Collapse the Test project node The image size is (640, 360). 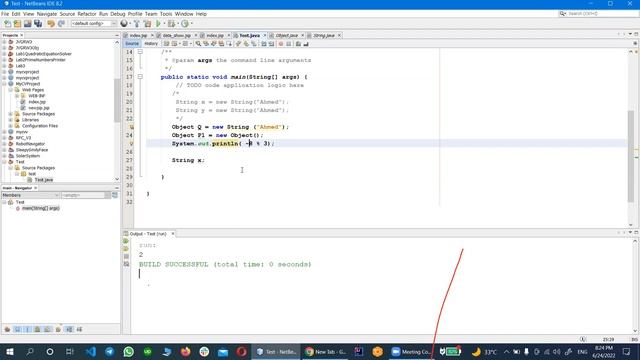4,162
